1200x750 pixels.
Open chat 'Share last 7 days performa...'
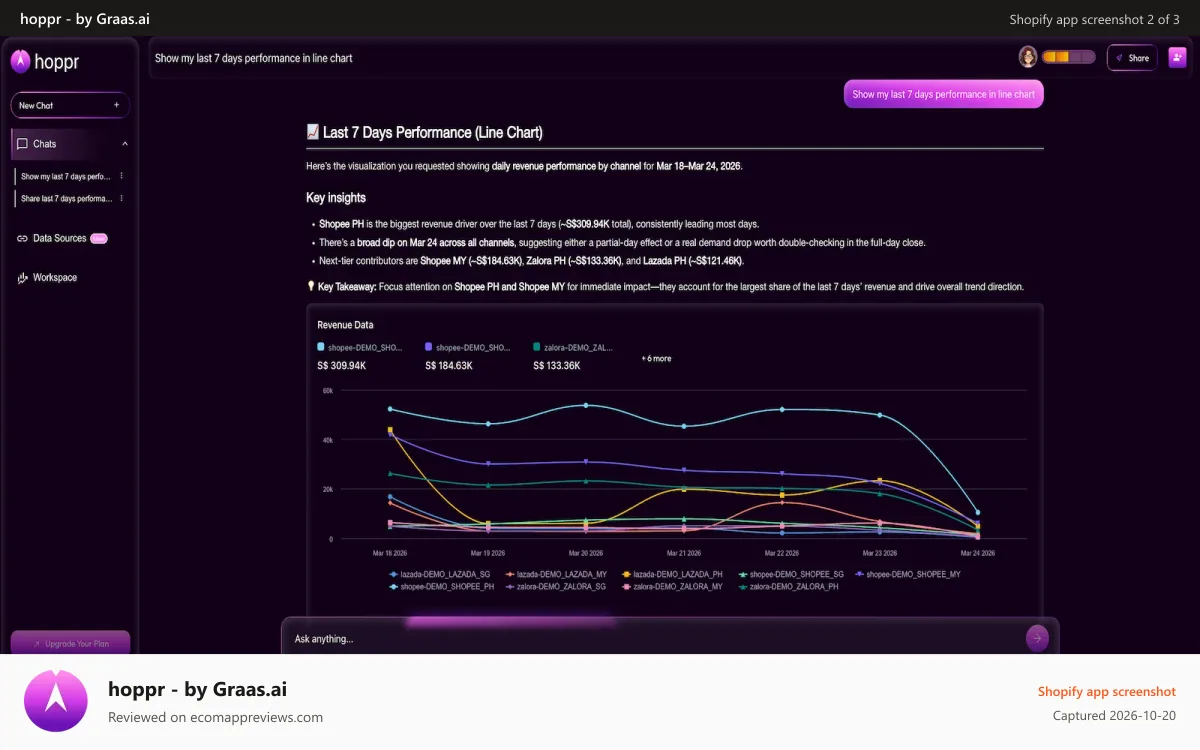point(66,198)
